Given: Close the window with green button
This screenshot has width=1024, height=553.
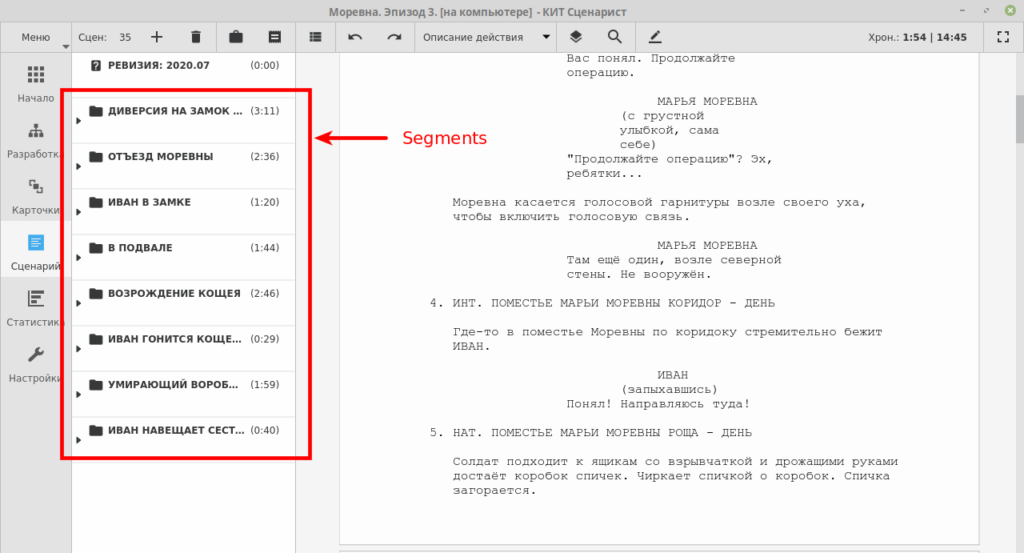Looking at the screenshot, I should 1010,11.
